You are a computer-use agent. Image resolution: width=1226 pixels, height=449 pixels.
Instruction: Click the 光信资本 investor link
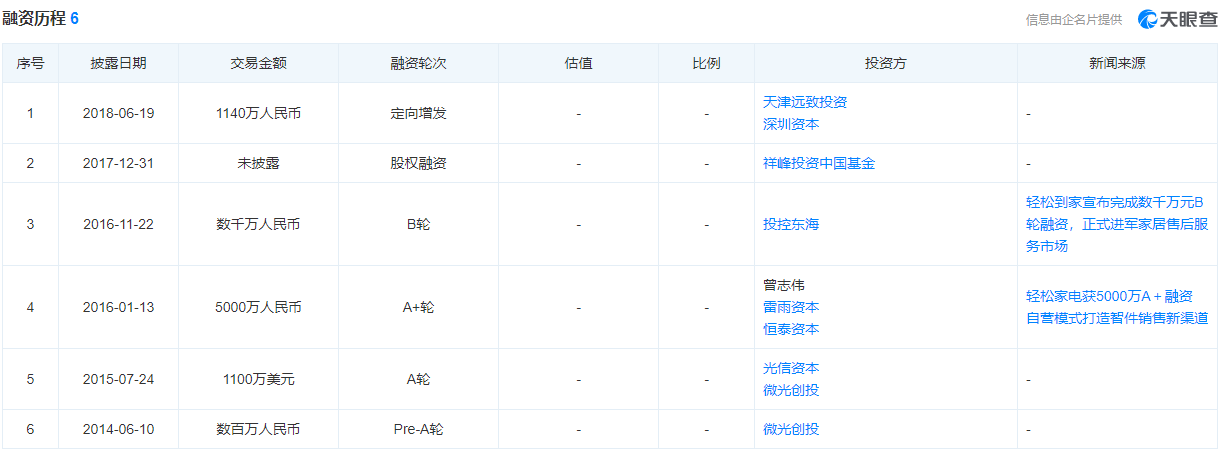point(790,368)
